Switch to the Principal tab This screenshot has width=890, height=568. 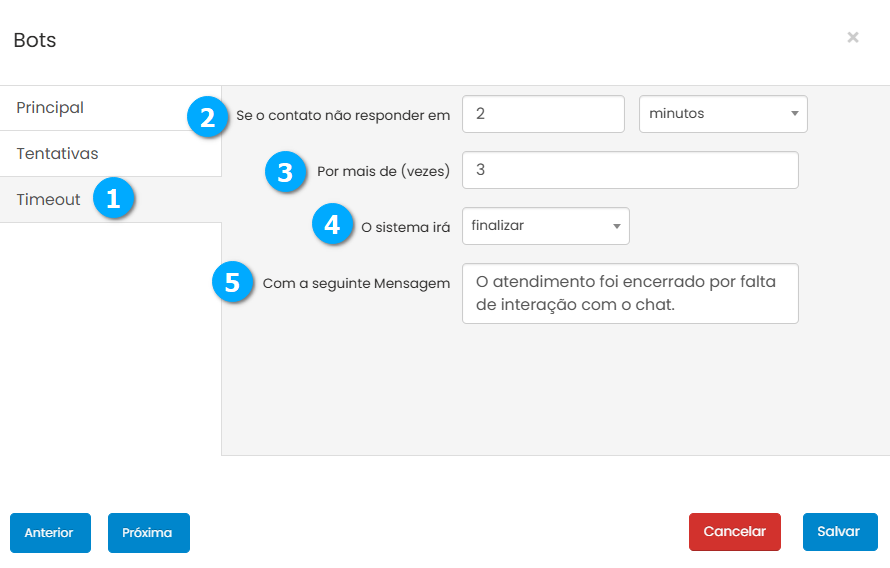(x=50, y=108)
